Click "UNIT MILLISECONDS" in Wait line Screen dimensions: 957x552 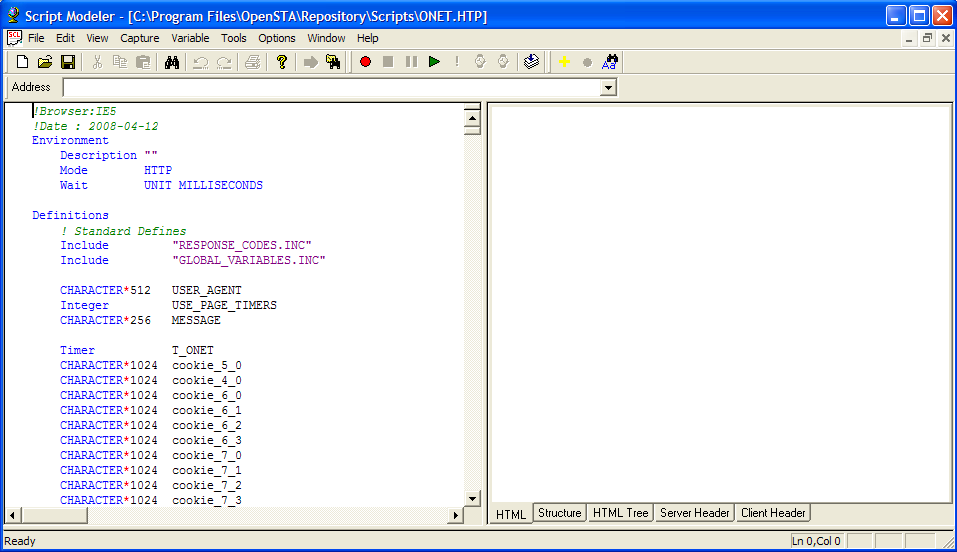(x=203, y=185)
